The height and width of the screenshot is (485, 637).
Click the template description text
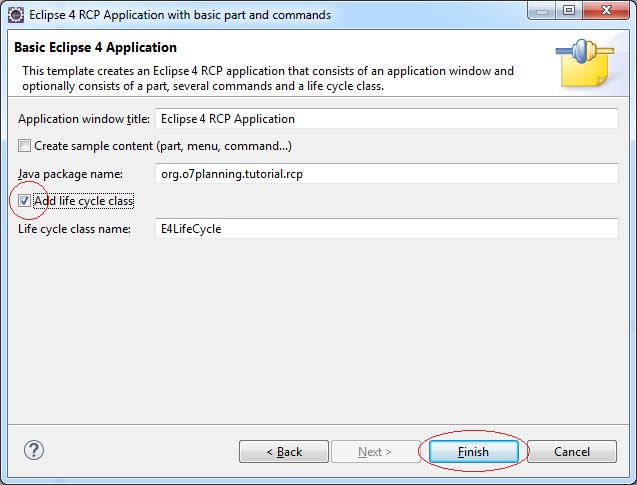click(268, 78)
